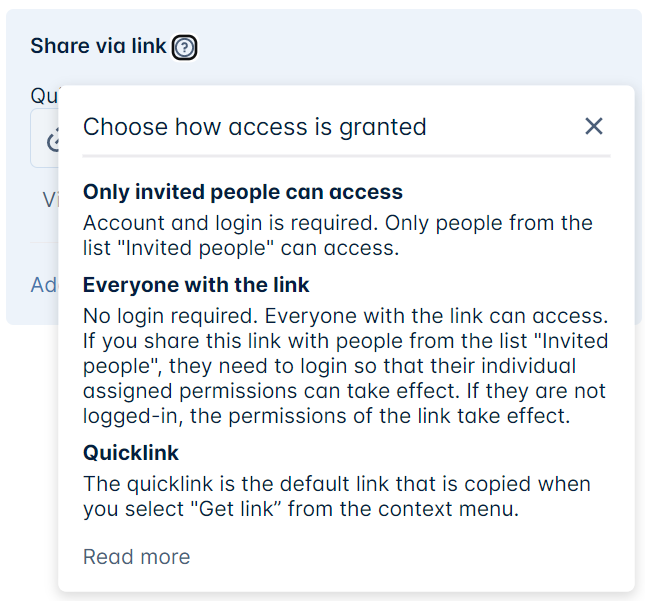Click the "Choose how access is granted" title
The image size is (645, 601).
coord(254,127)
